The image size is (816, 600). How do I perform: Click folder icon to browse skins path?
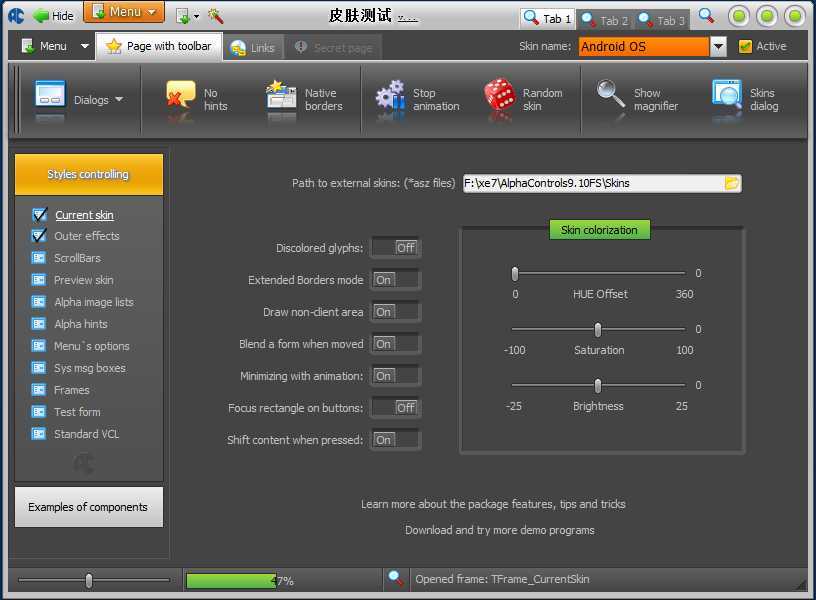(x=732, y=183)
